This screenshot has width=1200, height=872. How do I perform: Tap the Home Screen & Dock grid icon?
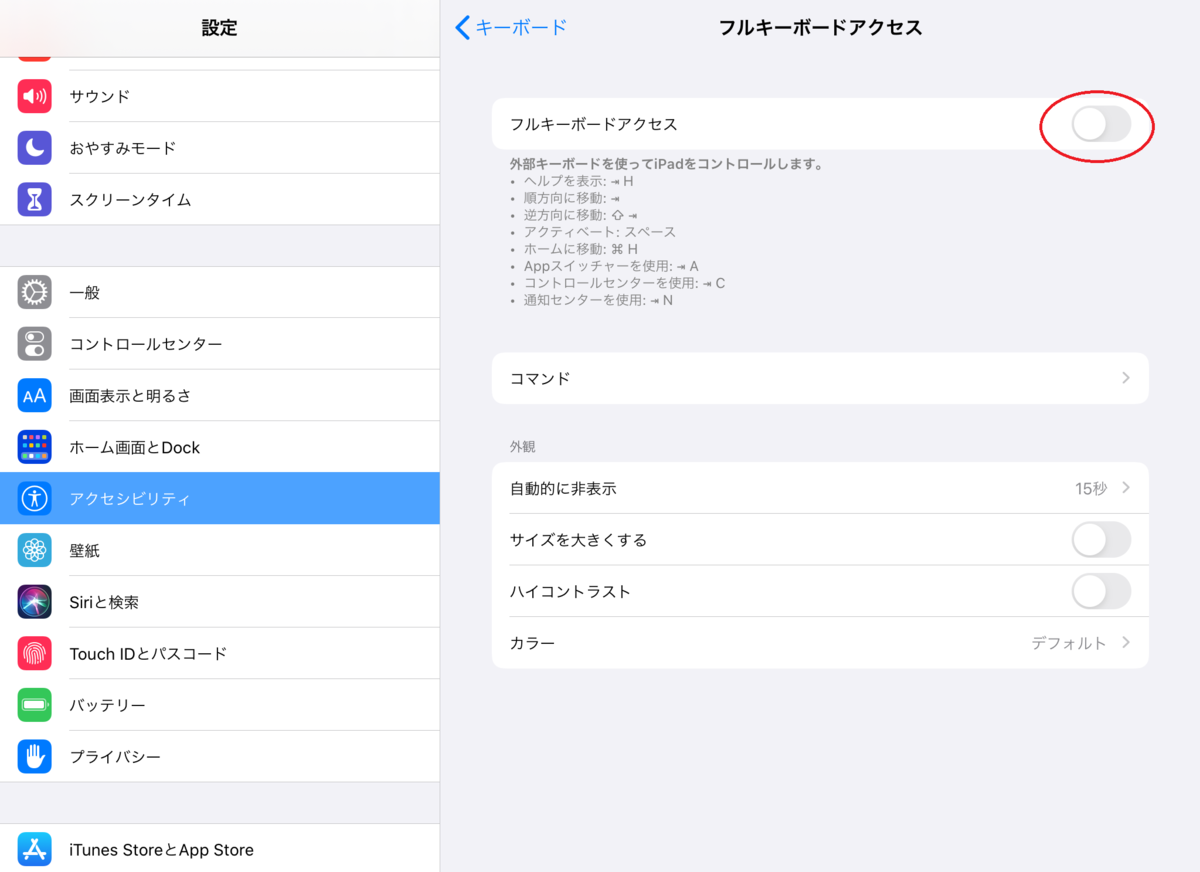click(34, 447)
